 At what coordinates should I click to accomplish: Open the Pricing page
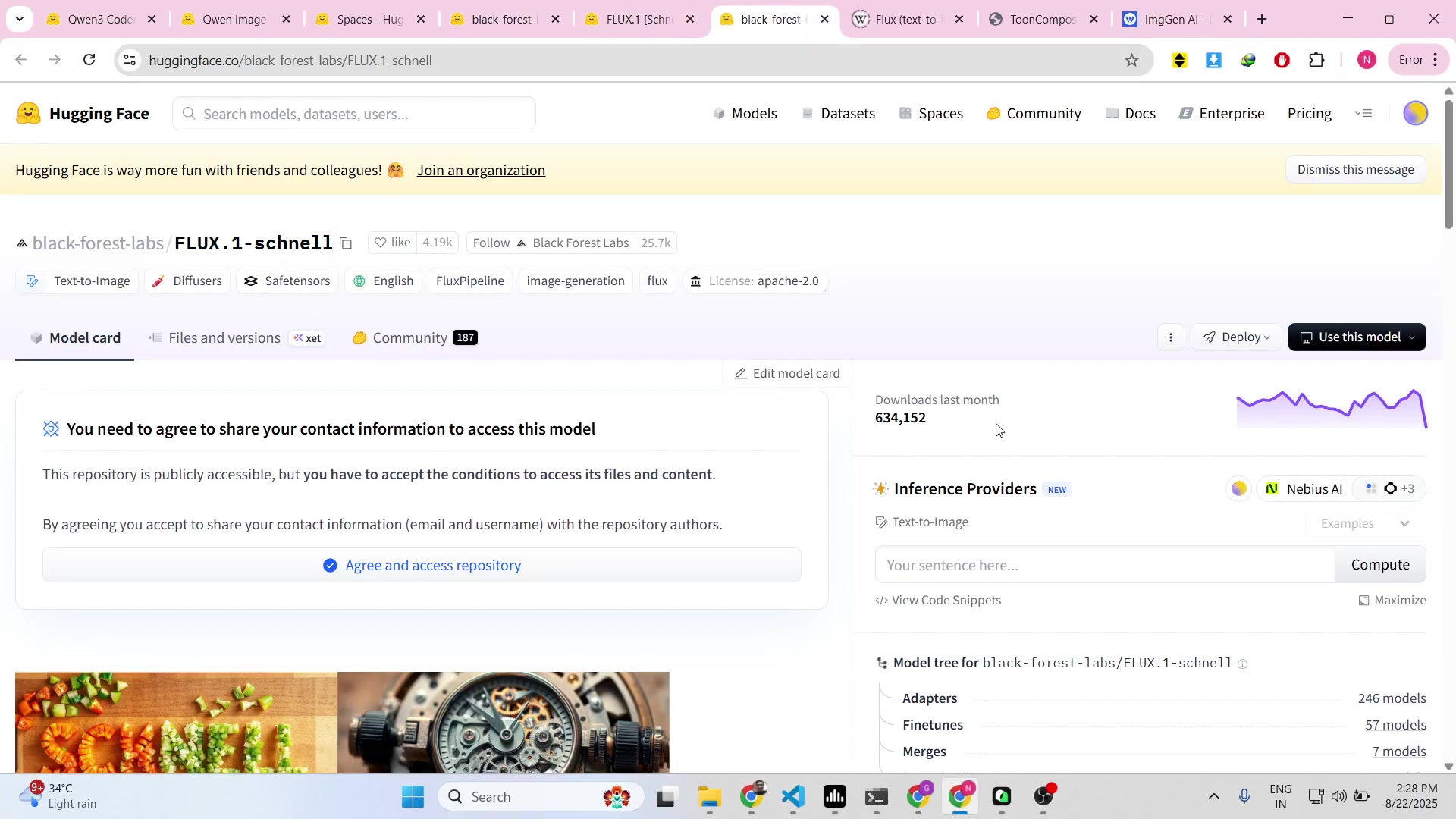[1309, 114]
